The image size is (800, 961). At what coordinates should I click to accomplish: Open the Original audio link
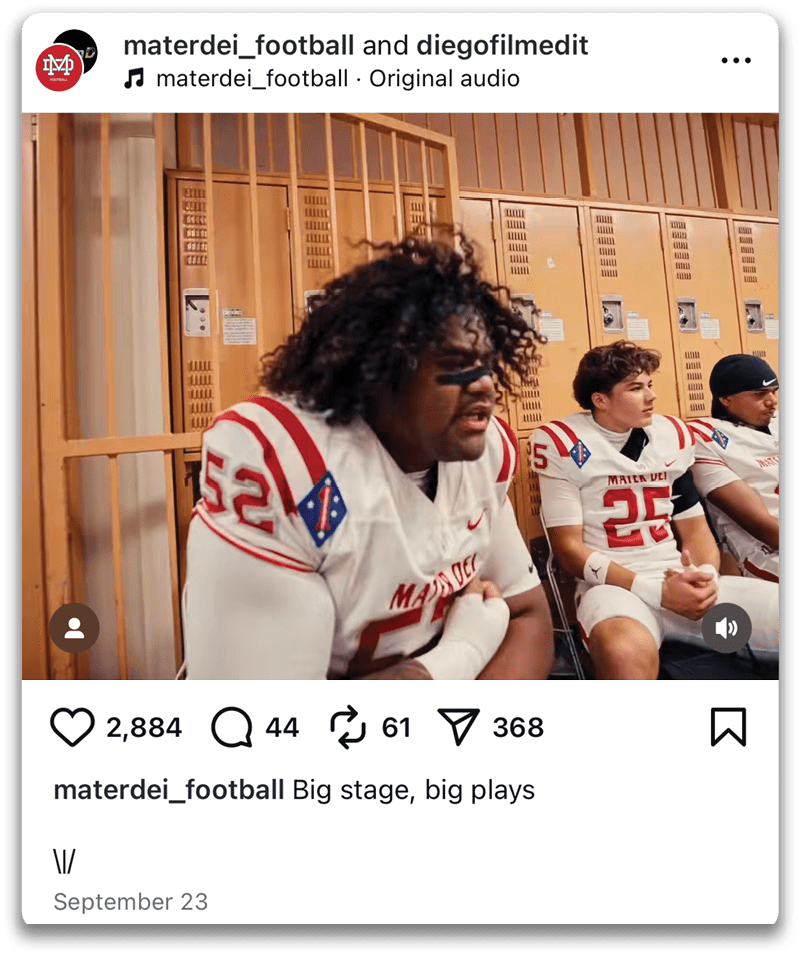coord(445,79)
